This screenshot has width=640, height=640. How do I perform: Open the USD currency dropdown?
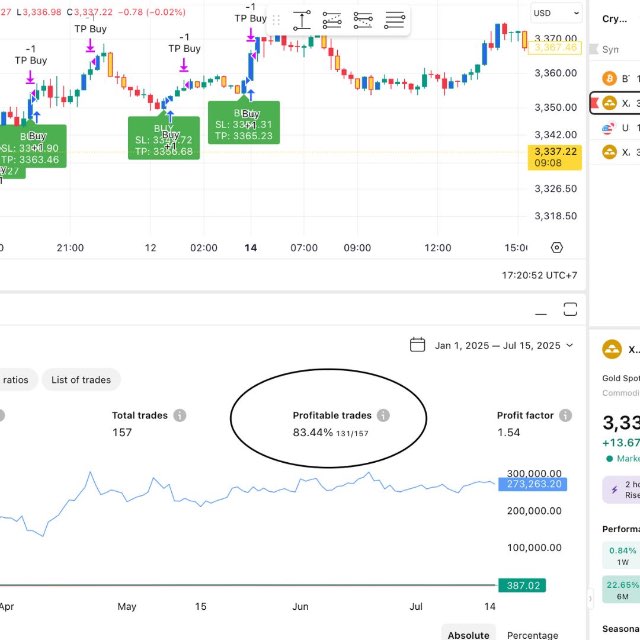[x=556, y=13]
